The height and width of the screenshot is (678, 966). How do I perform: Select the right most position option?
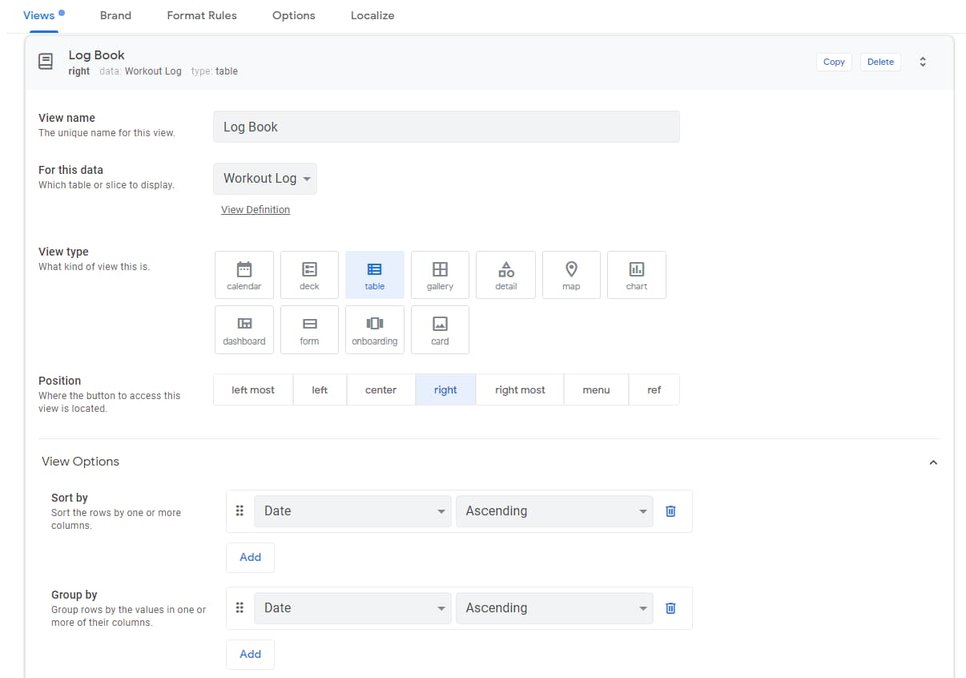(x=519, y=389)
